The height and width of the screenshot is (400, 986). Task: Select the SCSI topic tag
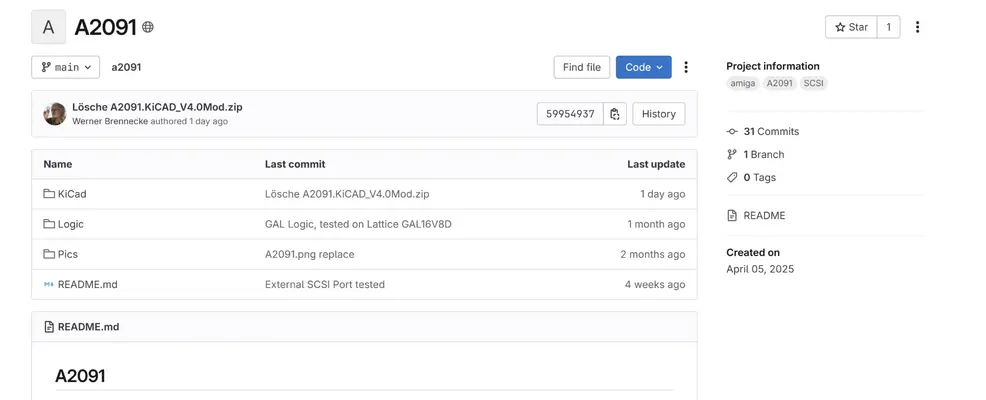[x=813, y=83]
